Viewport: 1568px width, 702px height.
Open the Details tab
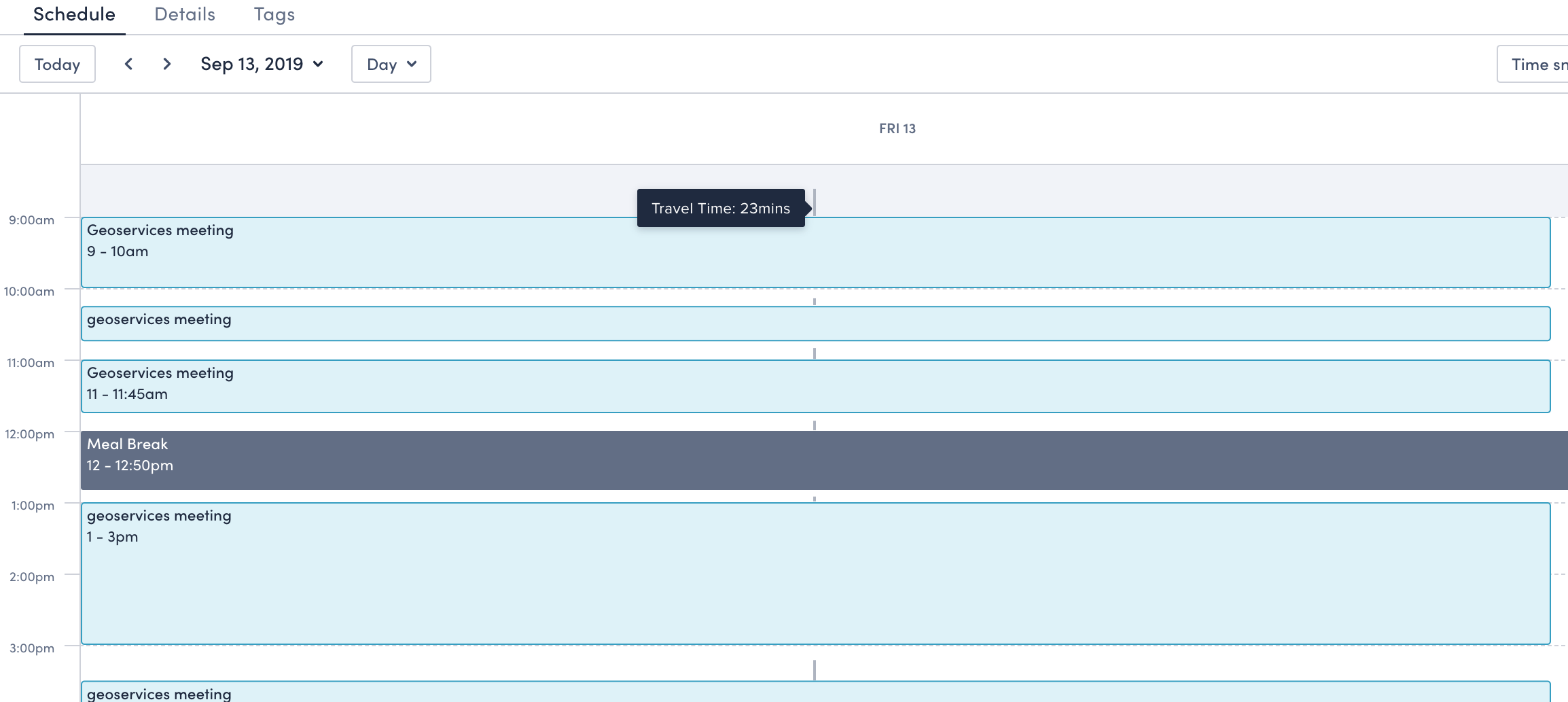[x=185, y=15]
